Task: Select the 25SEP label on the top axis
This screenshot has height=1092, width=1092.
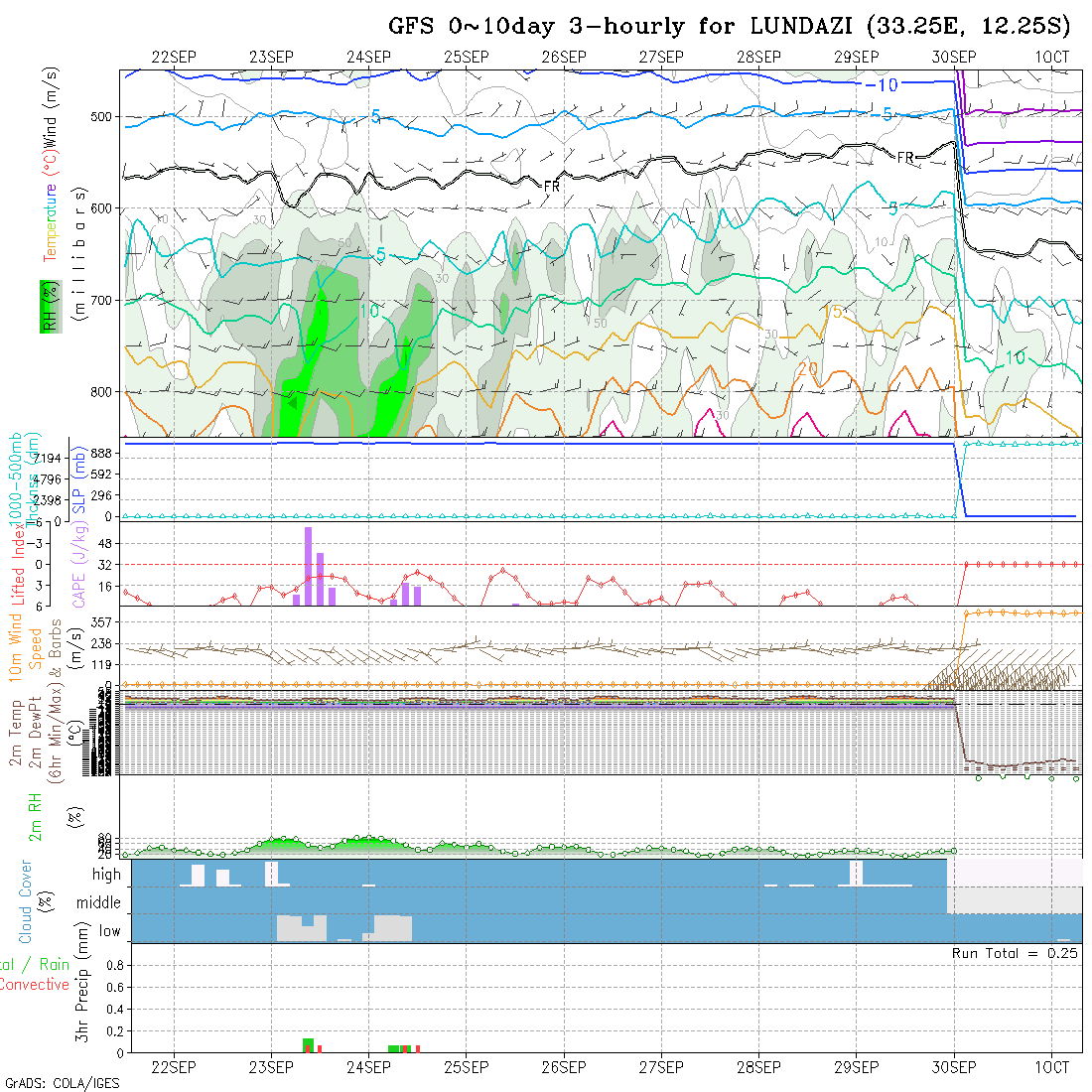Action: click(x=466, y=58)
